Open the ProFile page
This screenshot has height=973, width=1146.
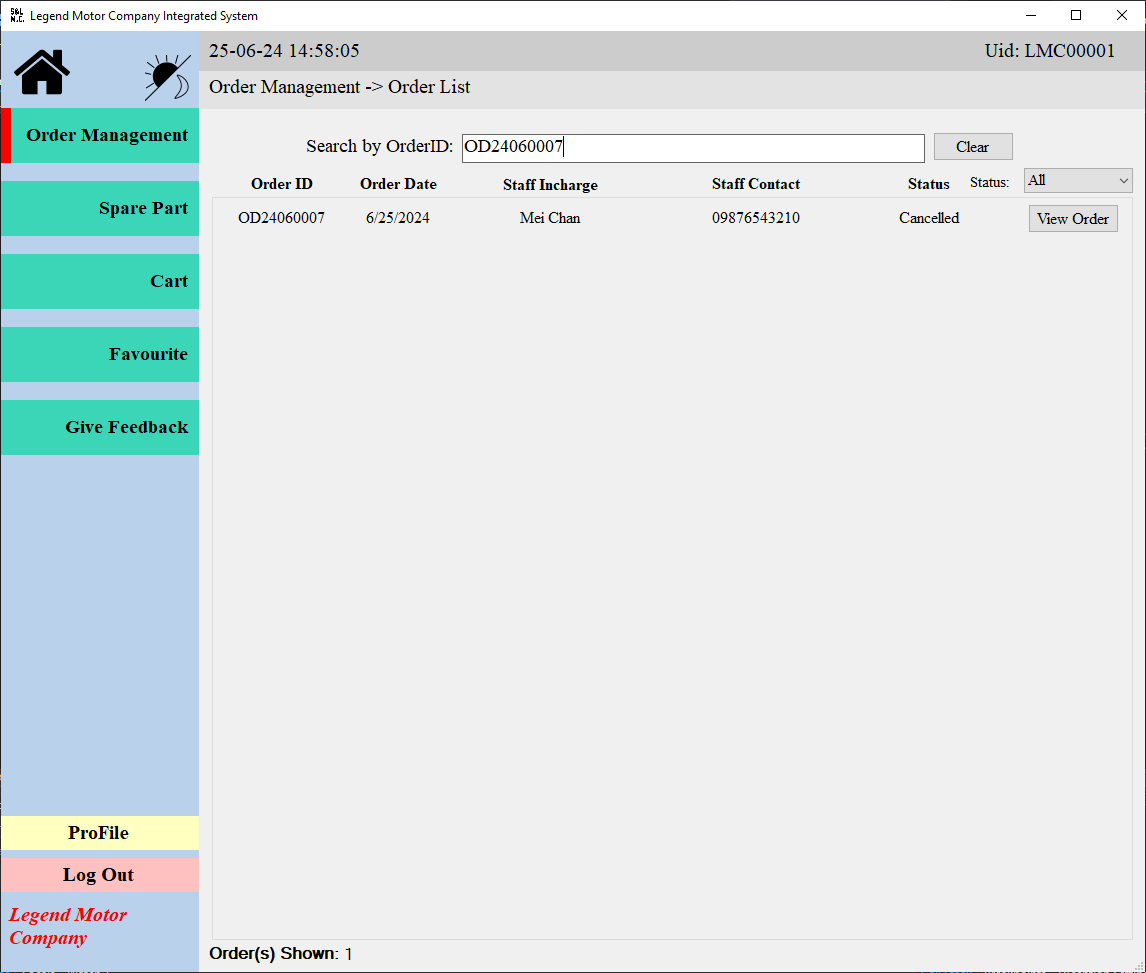point(99,833)
